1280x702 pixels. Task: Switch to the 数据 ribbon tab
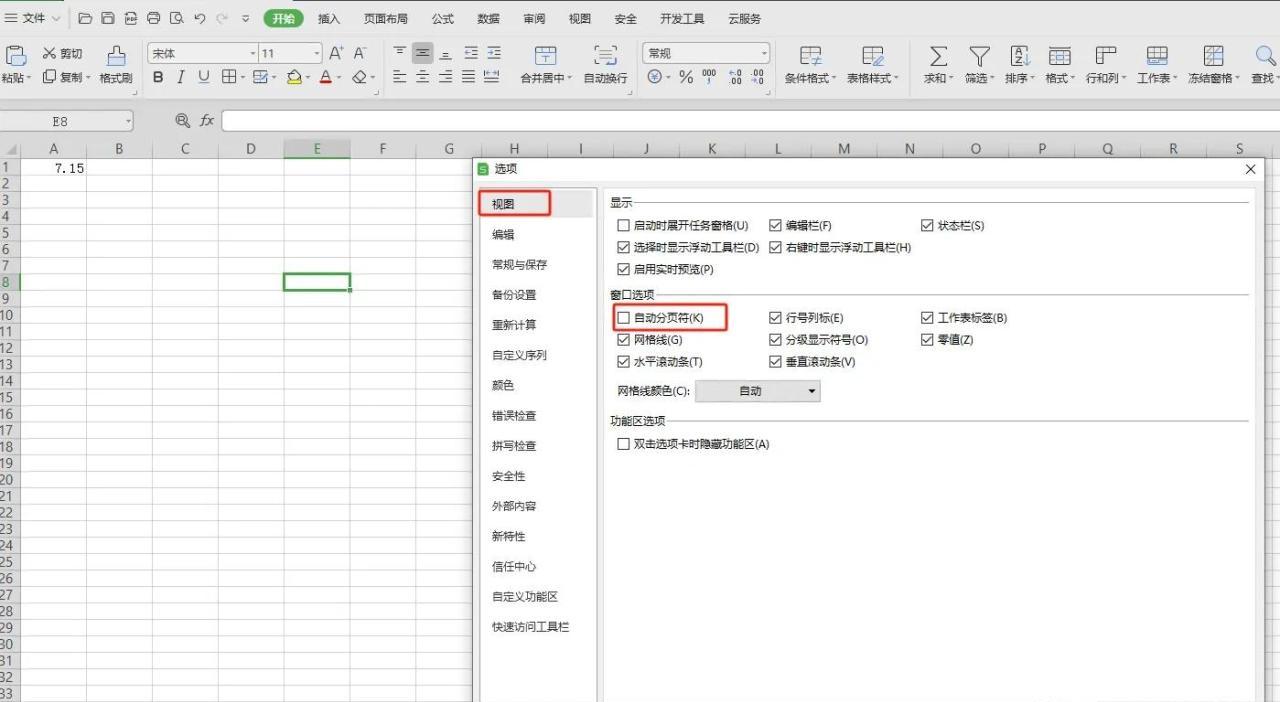pos(488,18)
